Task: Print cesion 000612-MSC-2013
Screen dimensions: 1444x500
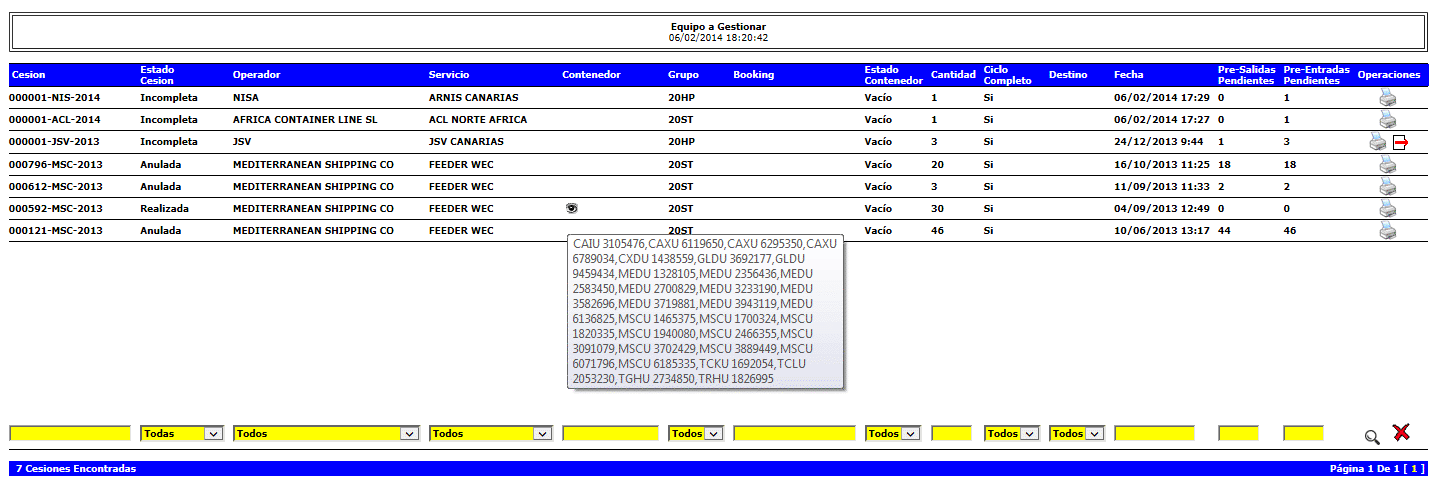Action: [1387, 186]
